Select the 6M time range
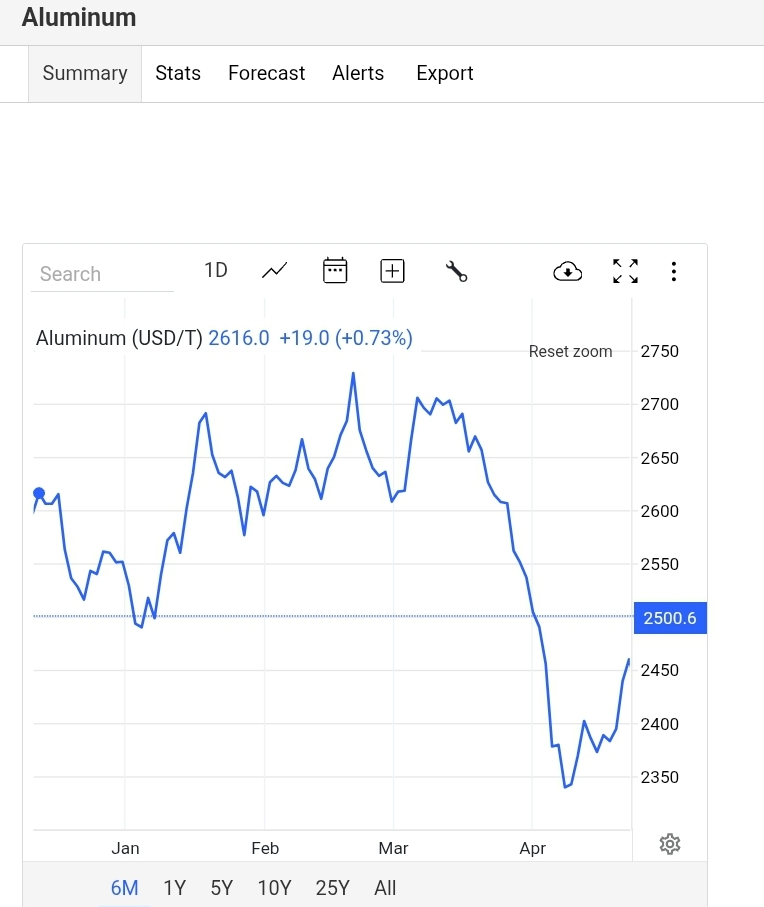This screenshot has height=907, width=764. pos(124,887)
